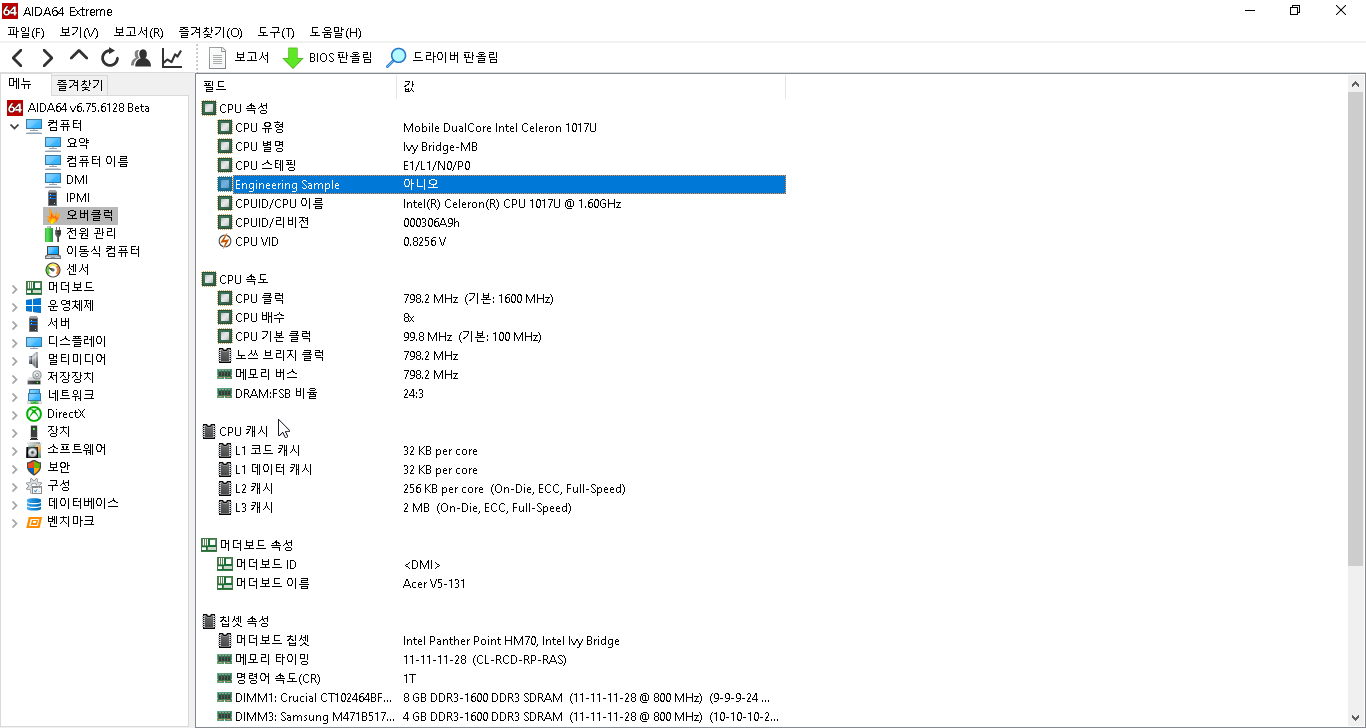Expand the 운영체제 tree node
This screenshot has width=1366, height=728.
pyautogui.click(x=14, y=306)
